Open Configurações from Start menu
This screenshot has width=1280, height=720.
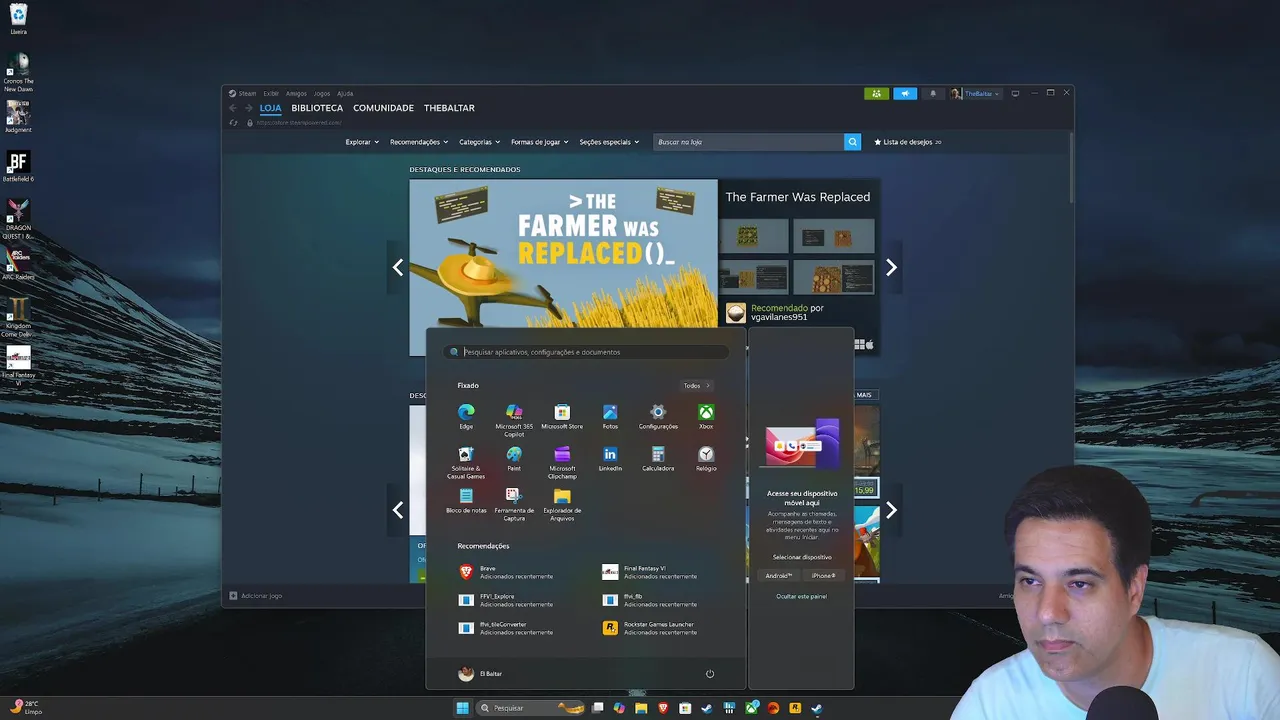658,416
